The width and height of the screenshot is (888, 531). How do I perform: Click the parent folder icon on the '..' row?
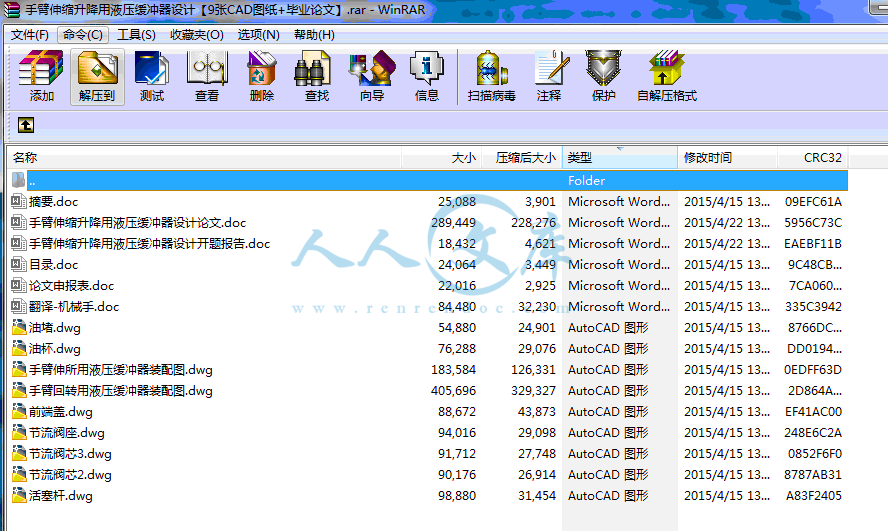(19, 180)
